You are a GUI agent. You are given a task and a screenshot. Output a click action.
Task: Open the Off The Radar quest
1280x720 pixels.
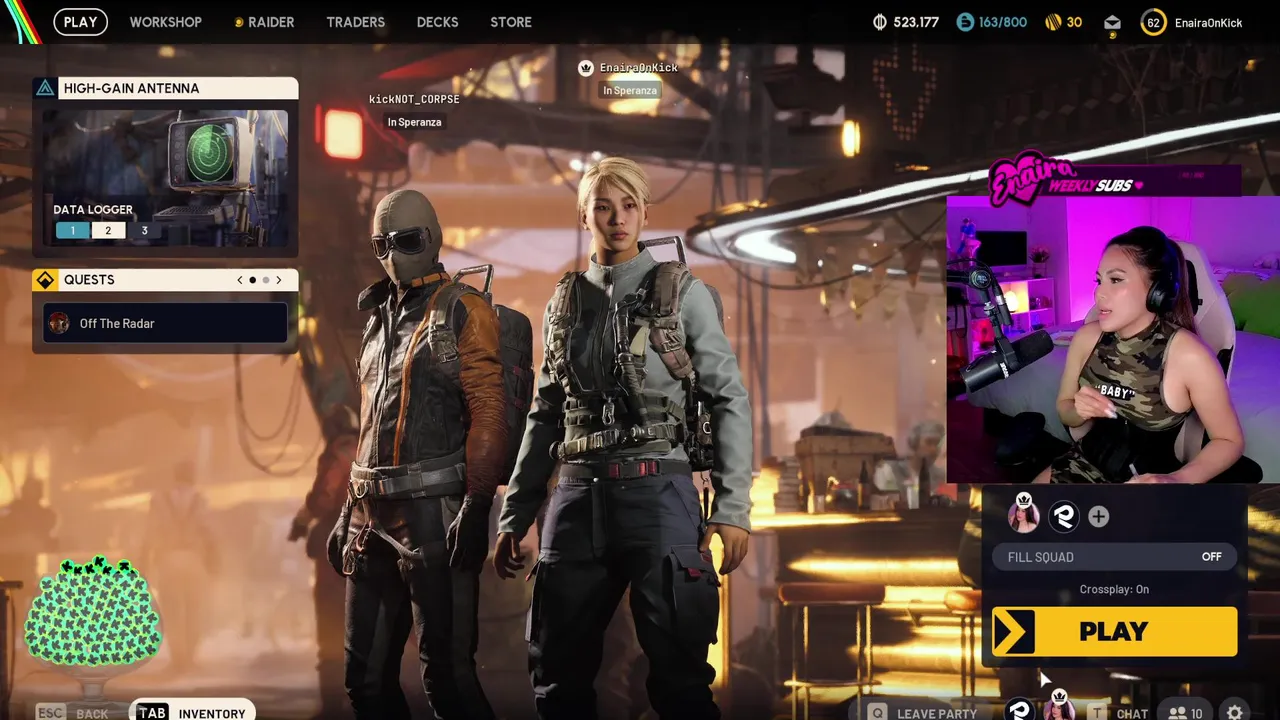165,323
